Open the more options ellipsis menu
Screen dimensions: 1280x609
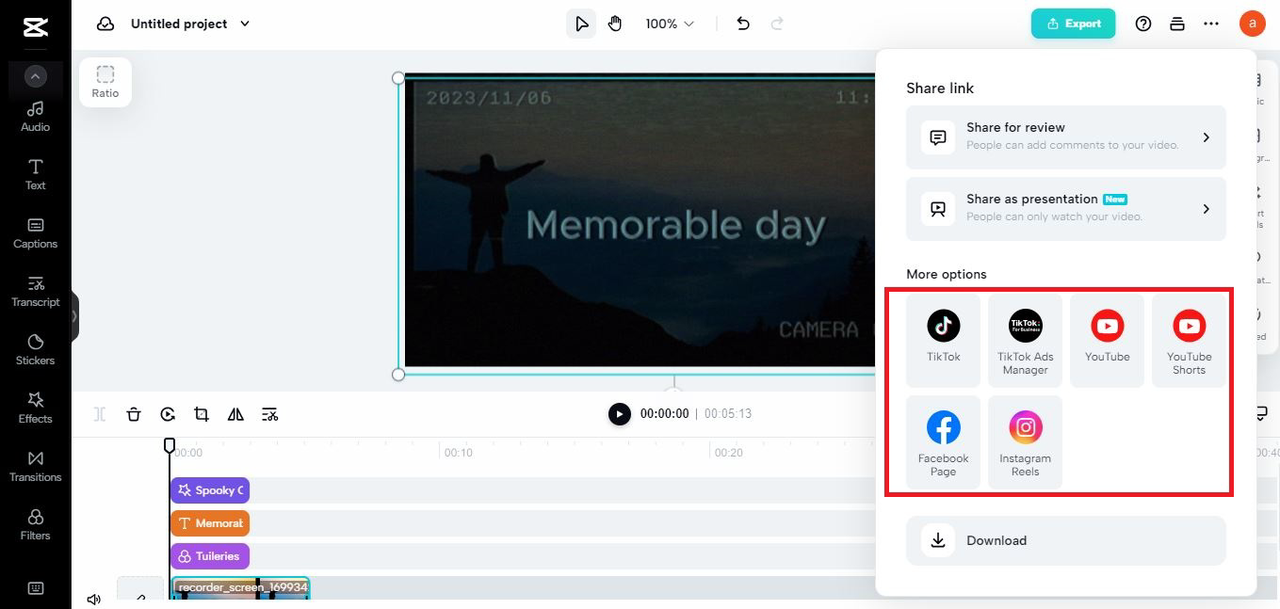1211,24
